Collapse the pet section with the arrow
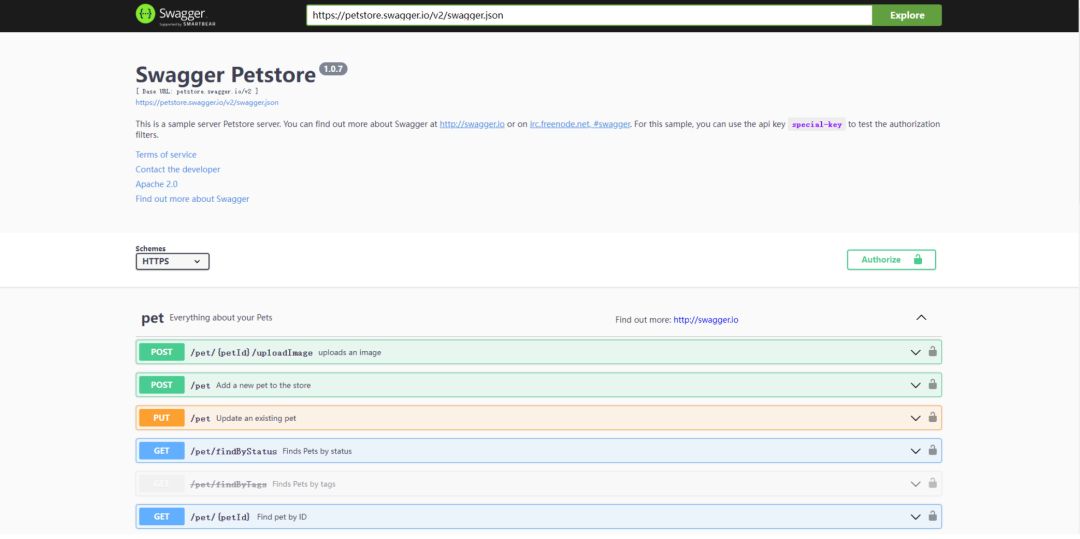 [922, 318]
